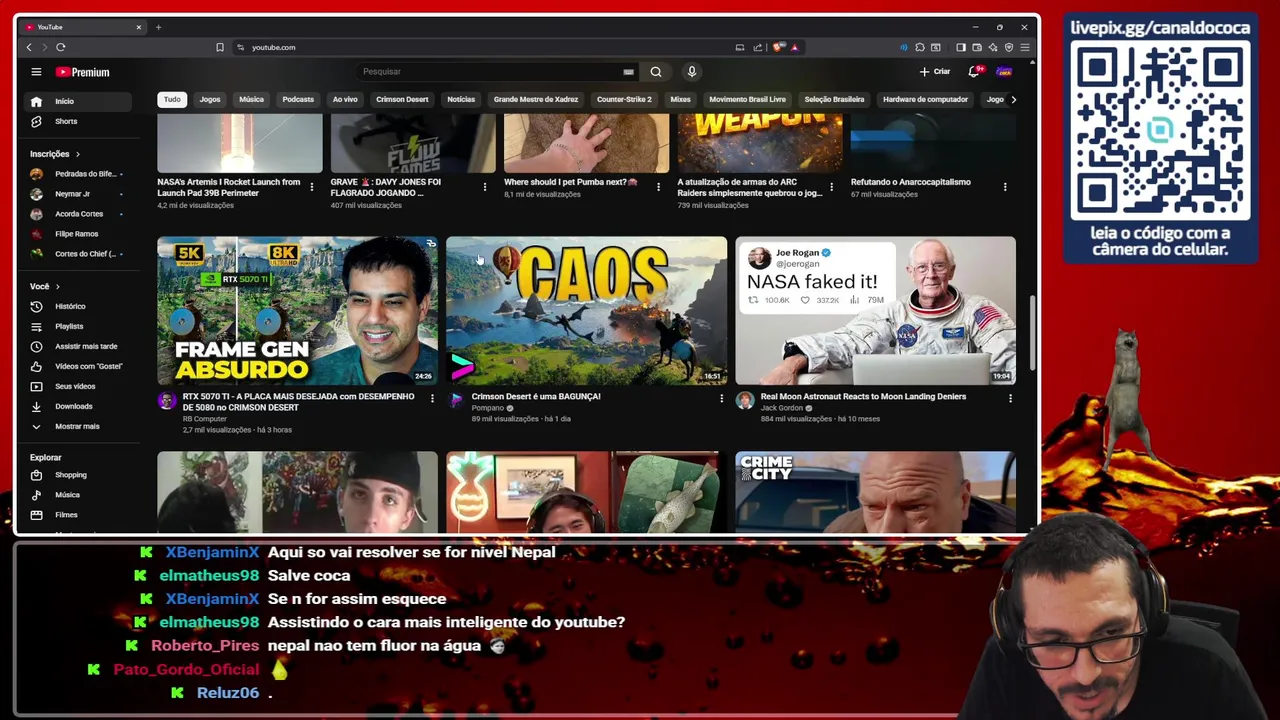Open the Pompano channel name link
Viewport: 1280px width, 720px height.
click(488, 408)
